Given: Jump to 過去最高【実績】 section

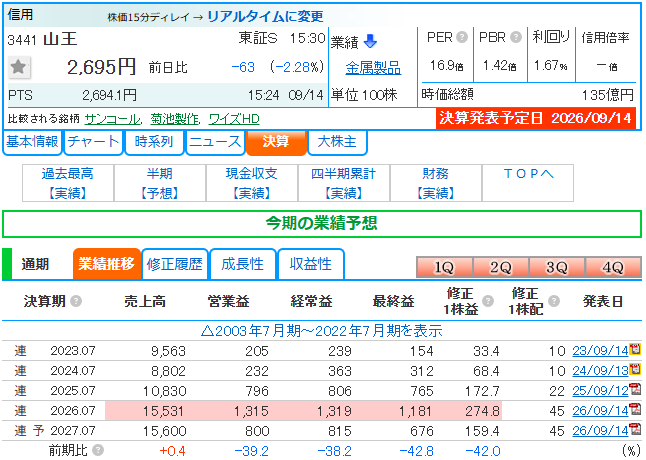Looking at the screenshot, I should point(68,183).
